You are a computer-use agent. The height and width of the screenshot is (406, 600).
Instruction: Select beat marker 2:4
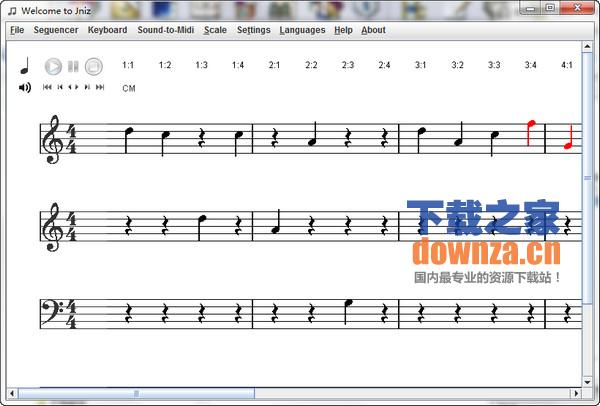pyautogui.click(x=384, y=65)
